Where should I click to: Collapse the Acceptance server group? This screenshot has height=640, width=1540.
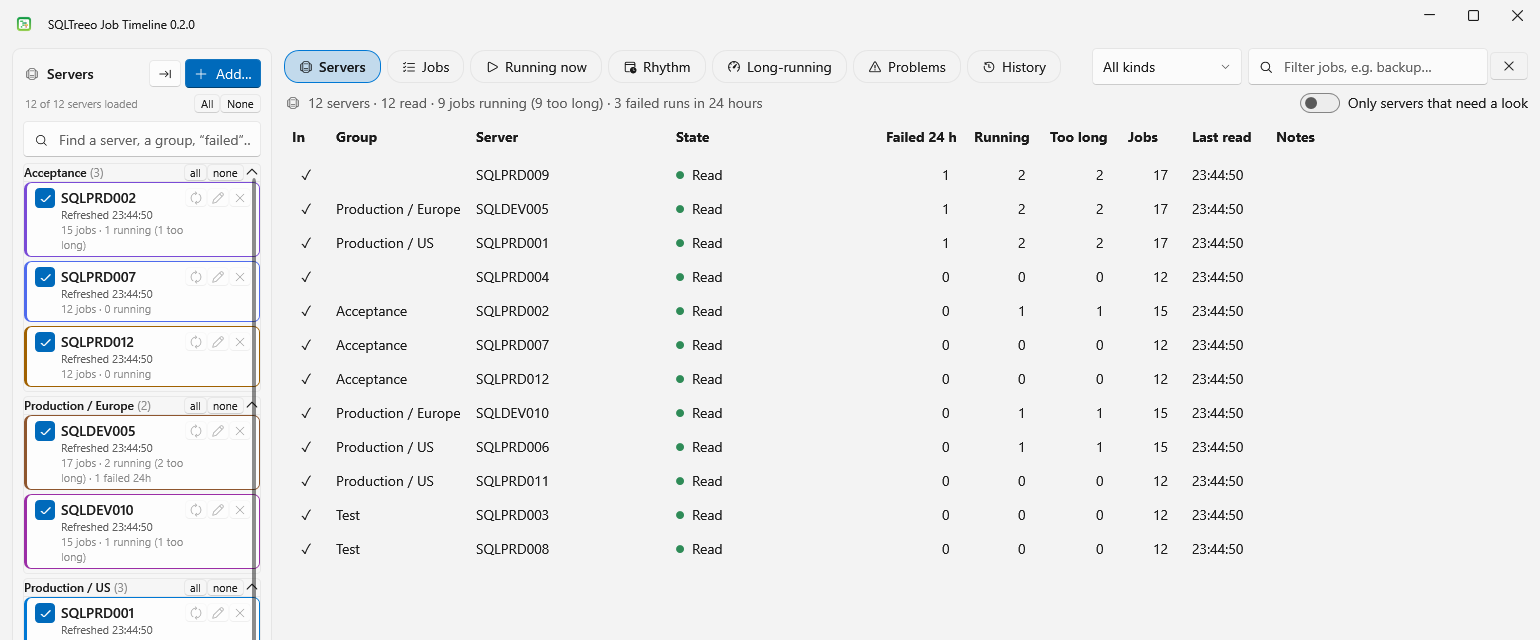(x=252, y=173)
